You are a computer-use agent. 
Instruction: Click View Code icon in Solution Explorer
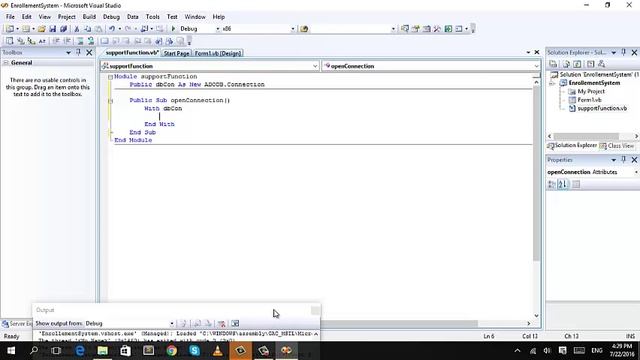pyautogui.click(x=590, y=64)
